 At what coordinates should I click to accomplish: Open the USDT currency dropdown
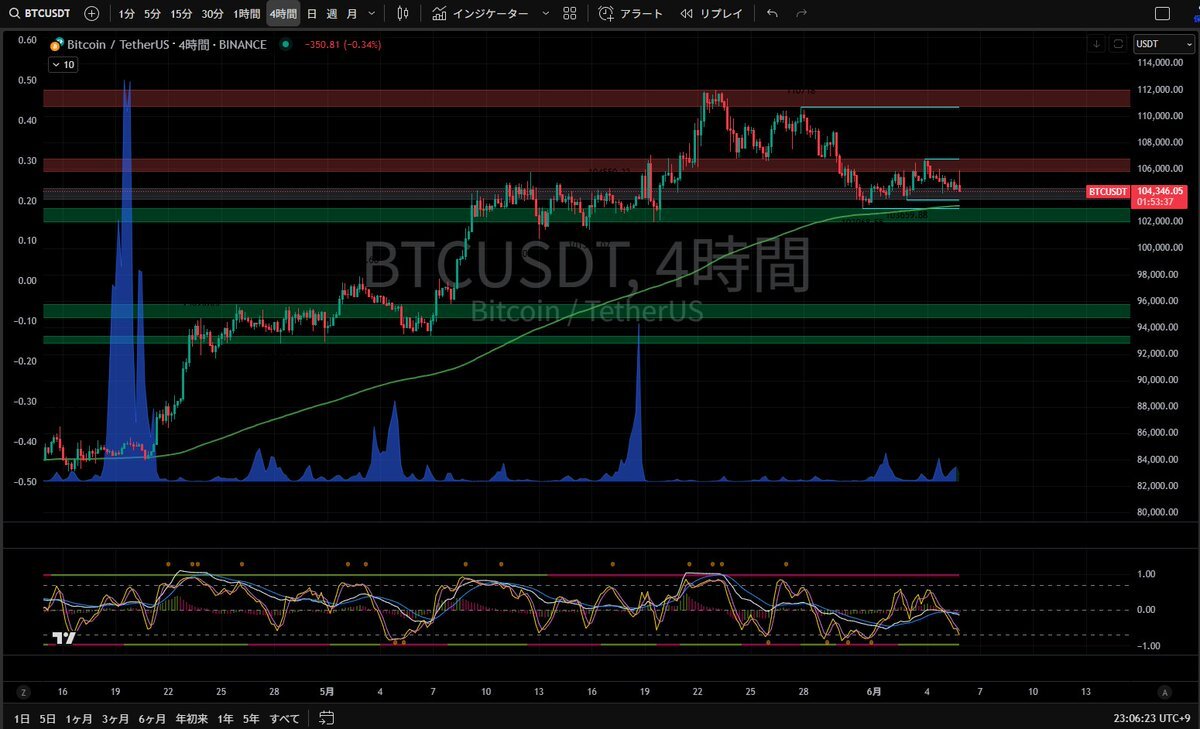point(1163,44)
